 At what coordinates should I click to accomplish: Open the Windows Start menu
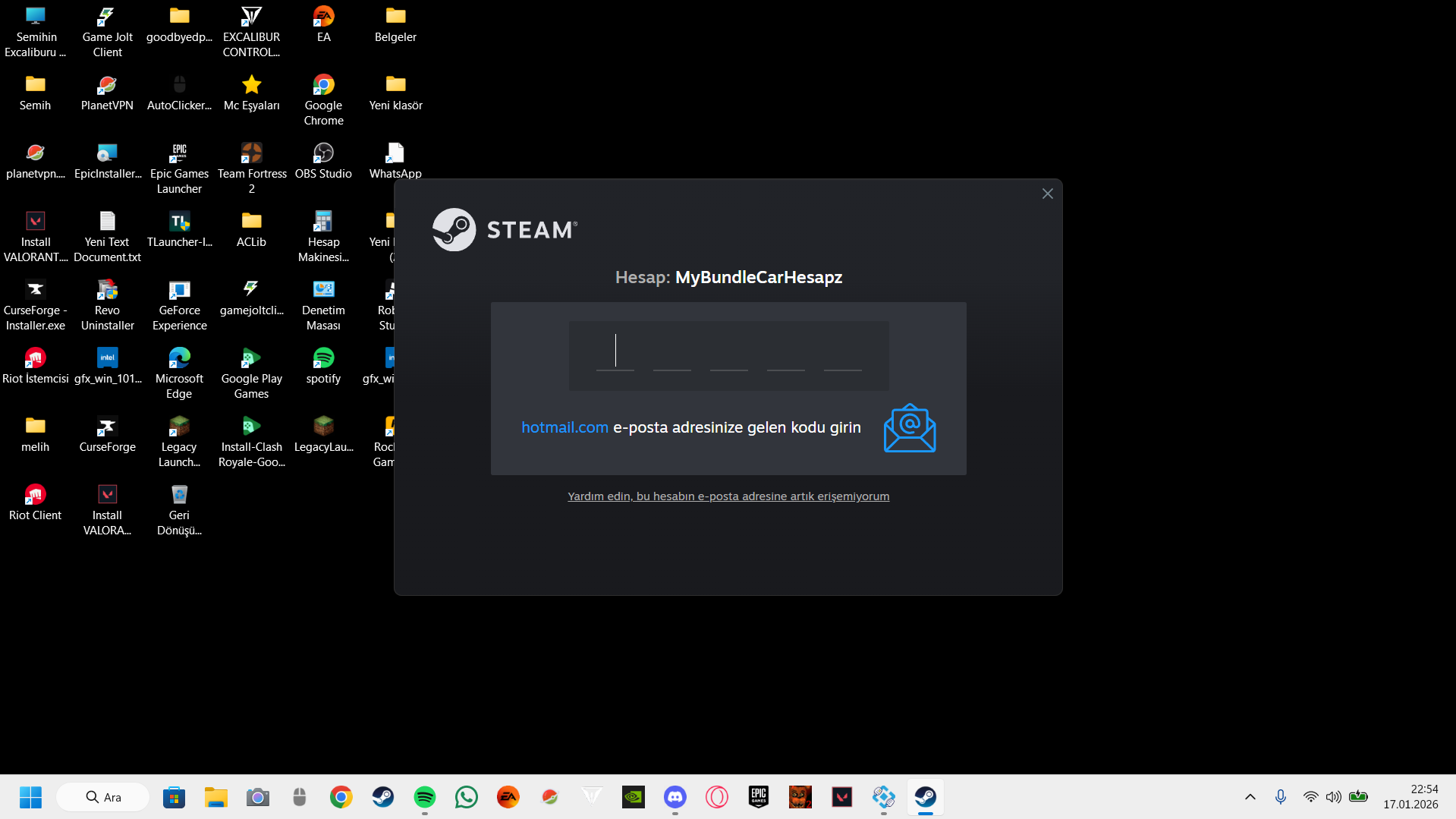click(30, 797)
